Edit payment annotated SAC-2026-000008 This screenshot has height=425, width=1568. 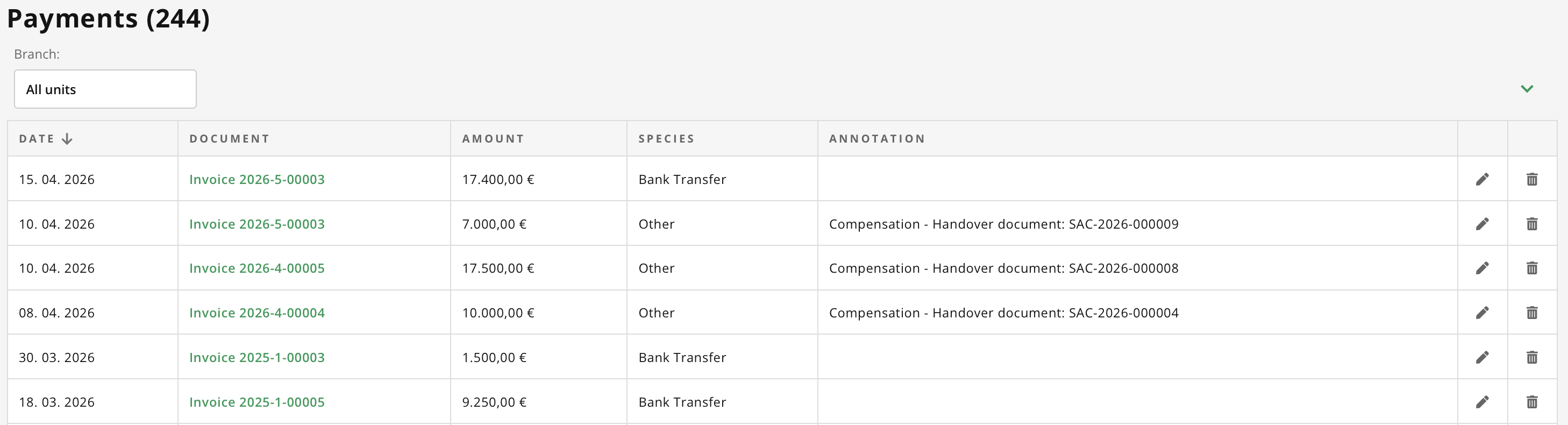coord(1482,268)
